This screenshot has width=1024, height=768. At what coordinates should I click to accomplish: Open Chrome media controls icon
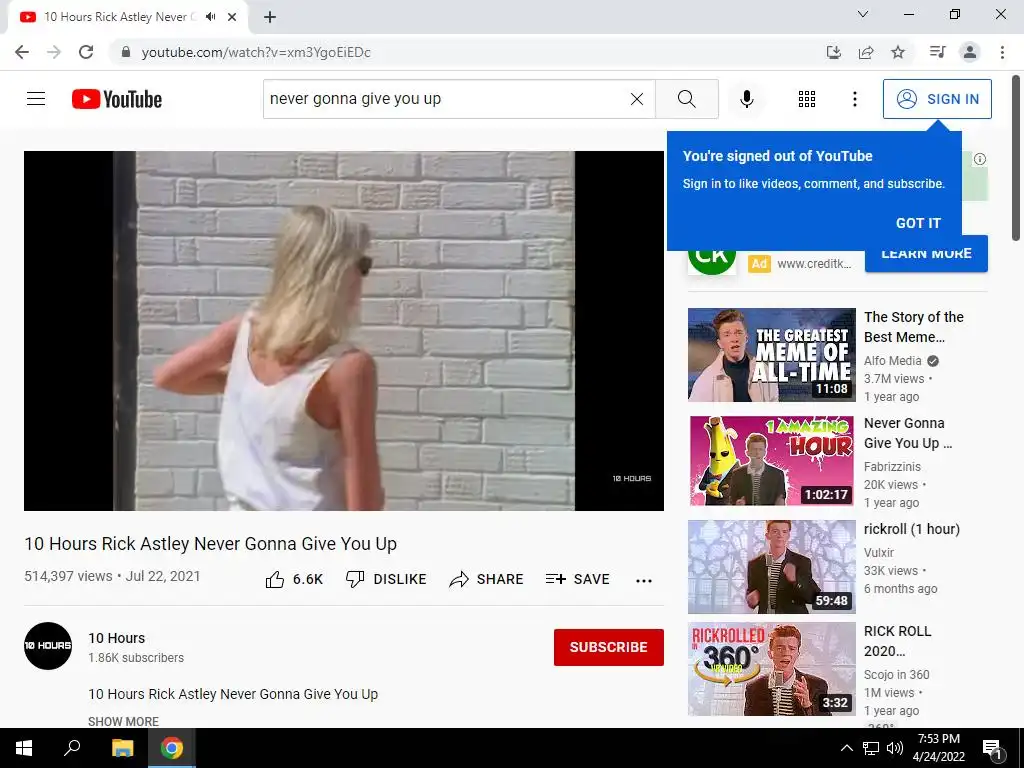pos(938,52)
